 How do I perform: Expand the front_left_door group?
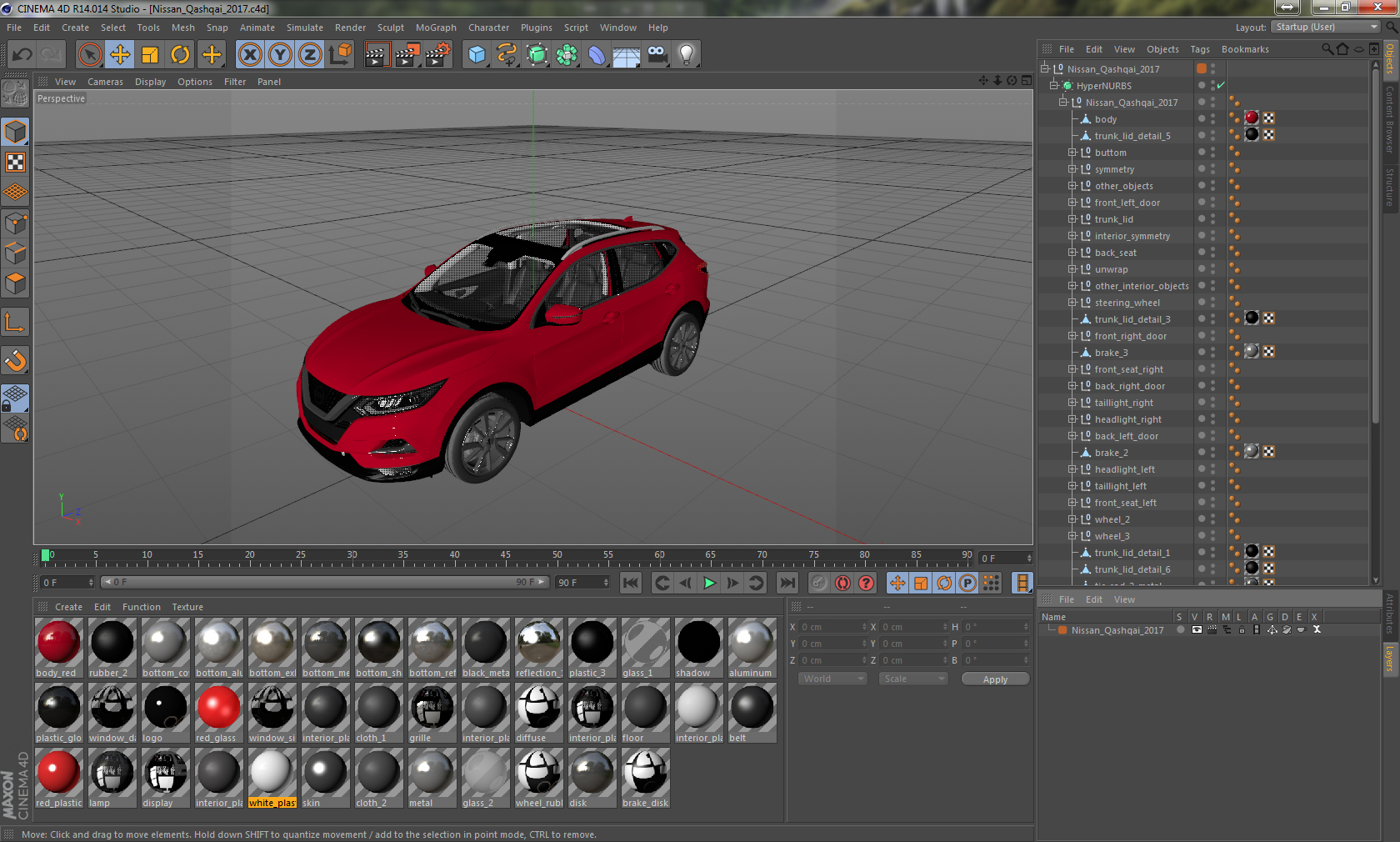coord(1072,203)
